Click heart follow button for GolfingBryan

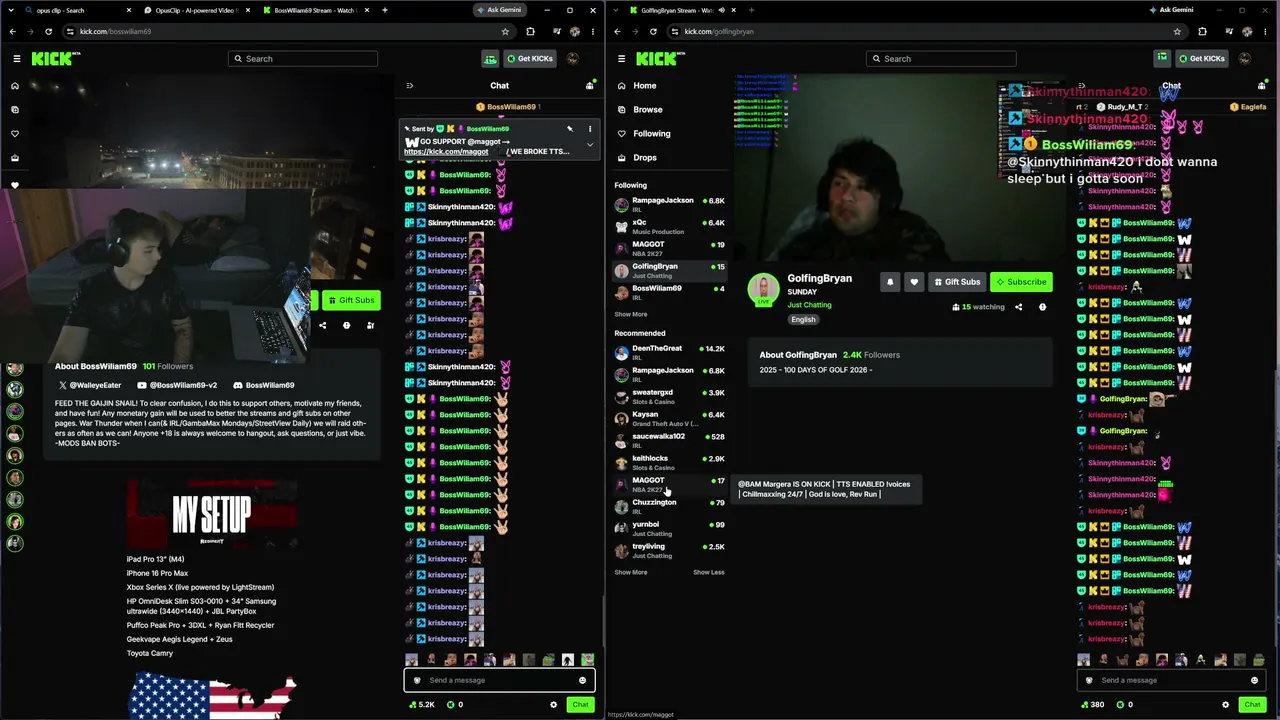click(914, 282)
